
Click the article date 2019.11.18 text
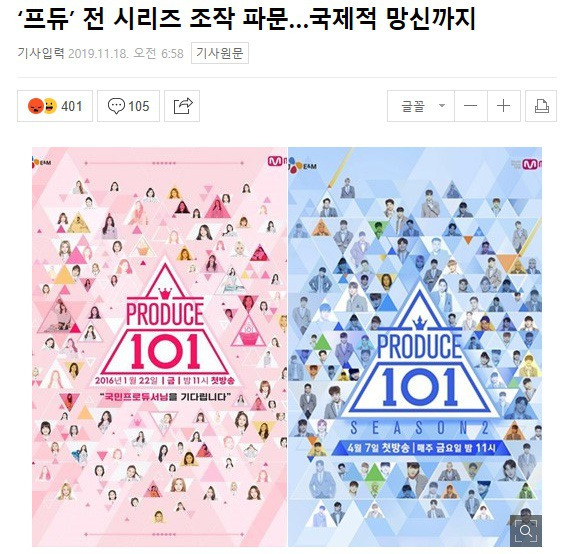pyautogui.click(x=98, y=54)
